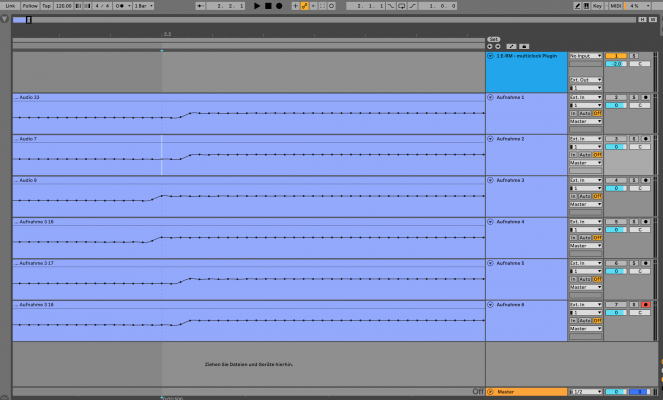
Task: Fold the Aufnahme 3 track
Action: (x=490, y=180)
